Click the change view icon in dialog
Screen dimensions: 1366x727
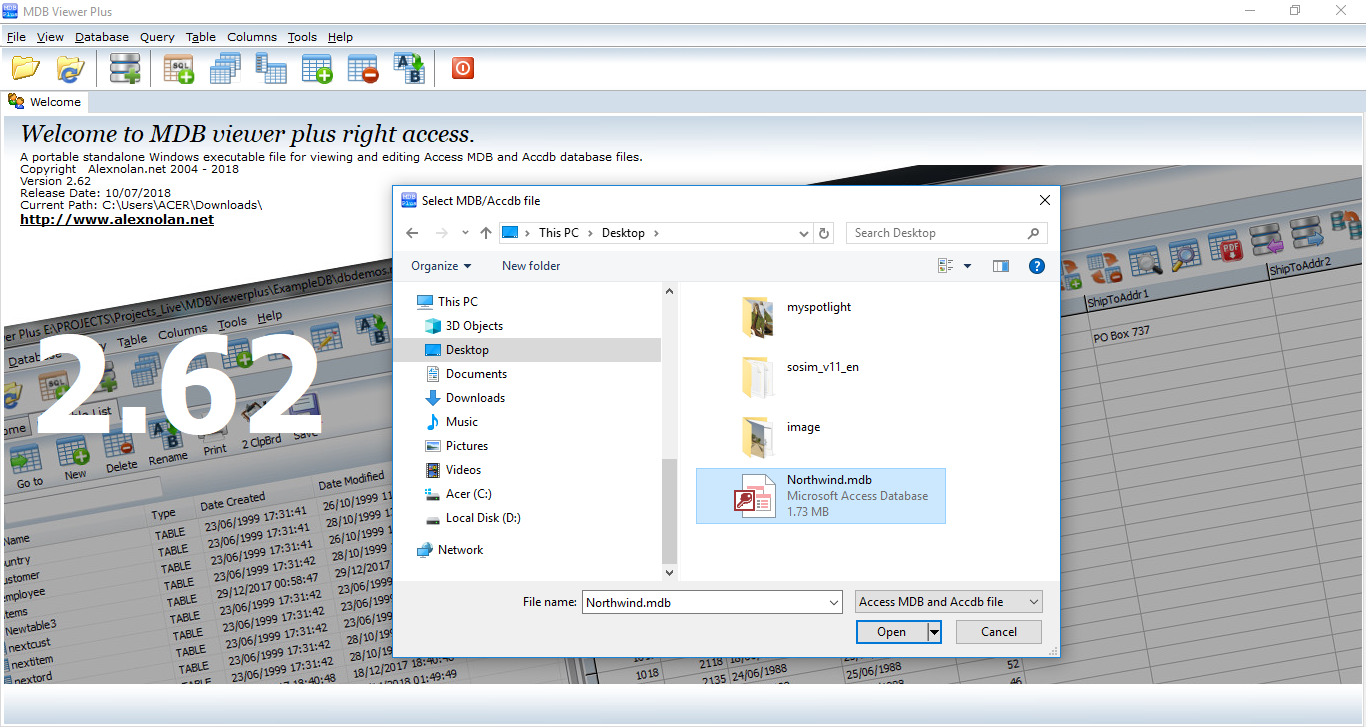tap(946, 266)
